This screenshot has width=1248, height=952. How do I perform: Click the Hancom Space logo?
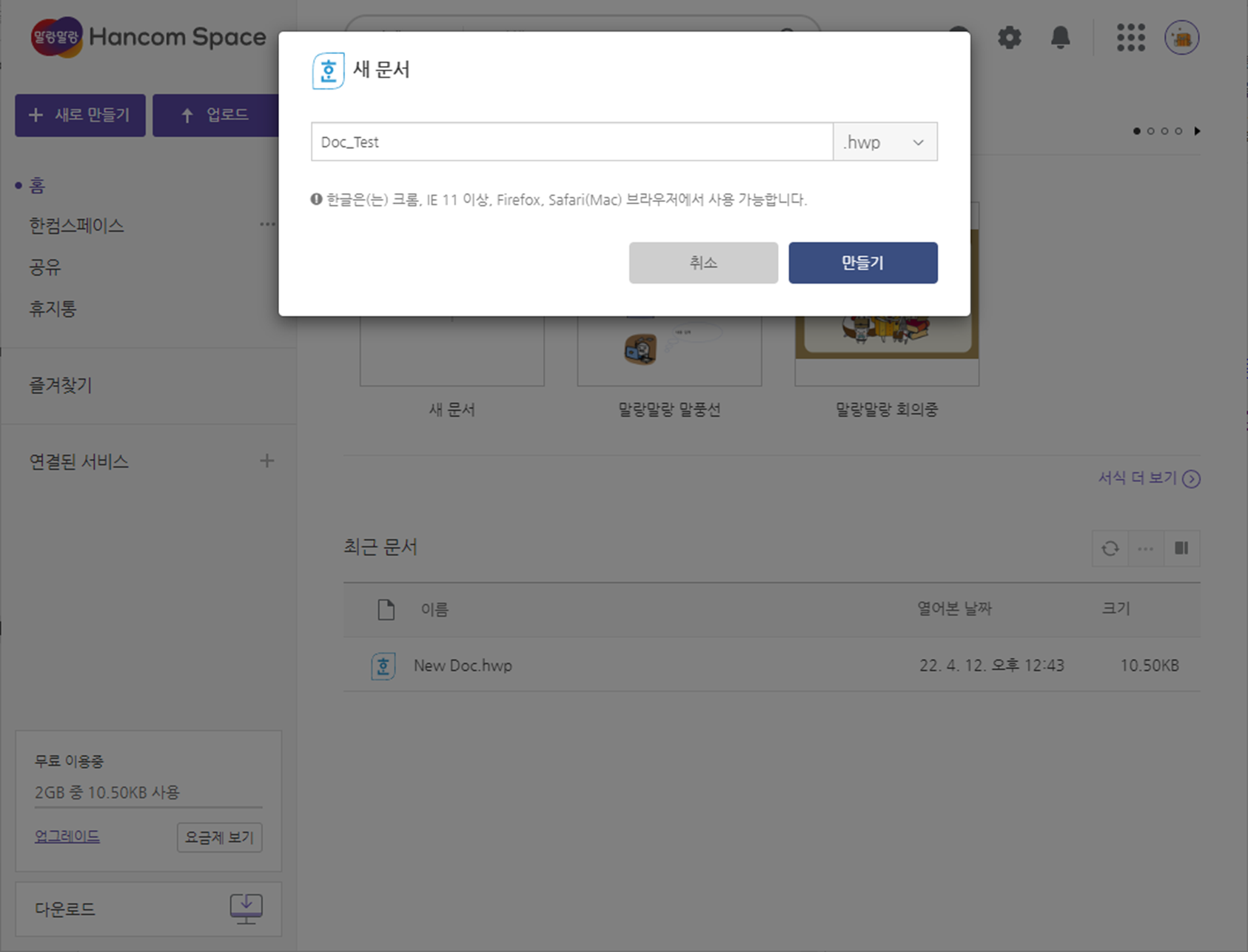coord(148,37)
